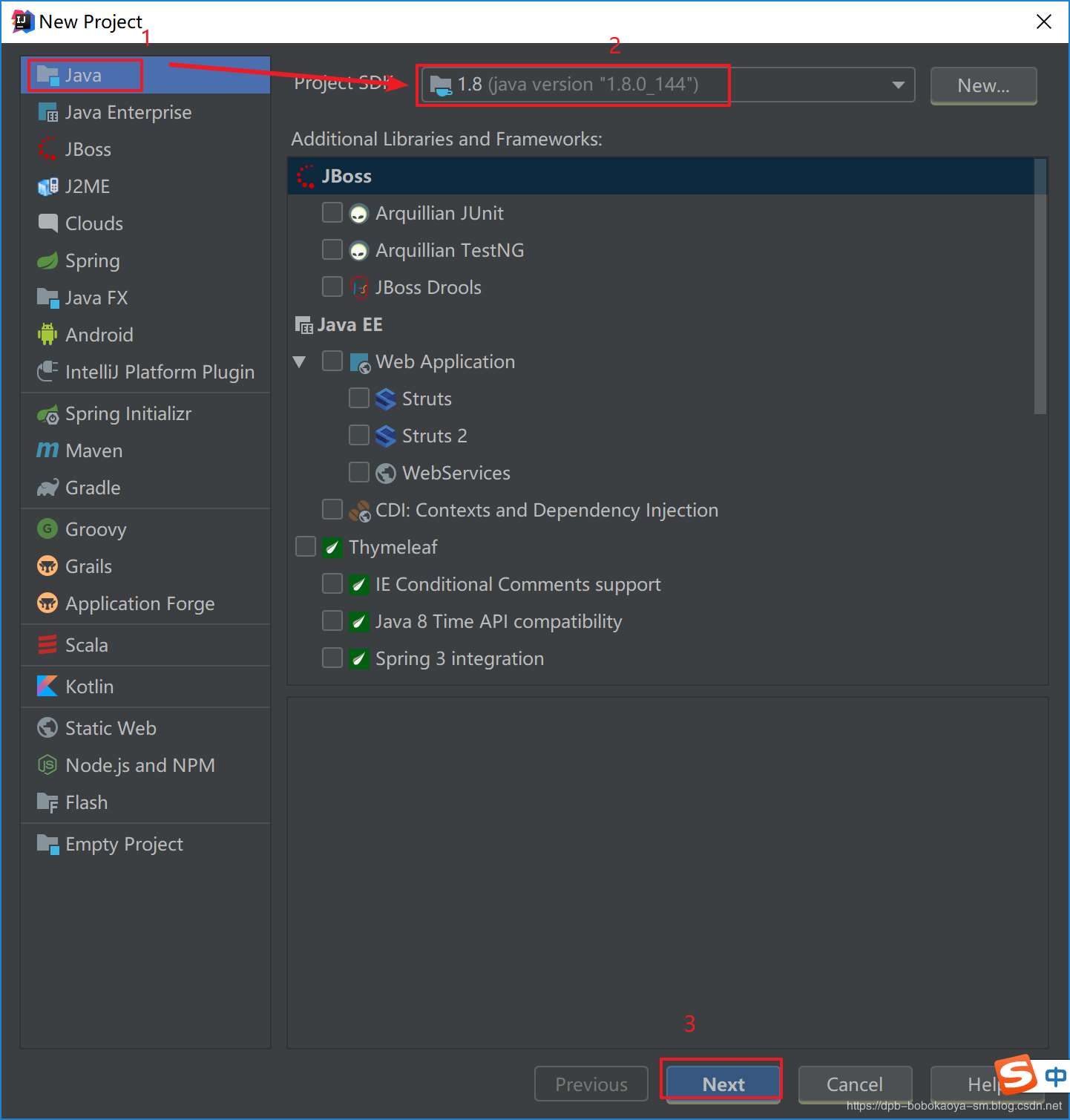The width and height of the screenshot is (1070, 1120).
Task: Click the Java FX icon
Action: click(47, 298)
